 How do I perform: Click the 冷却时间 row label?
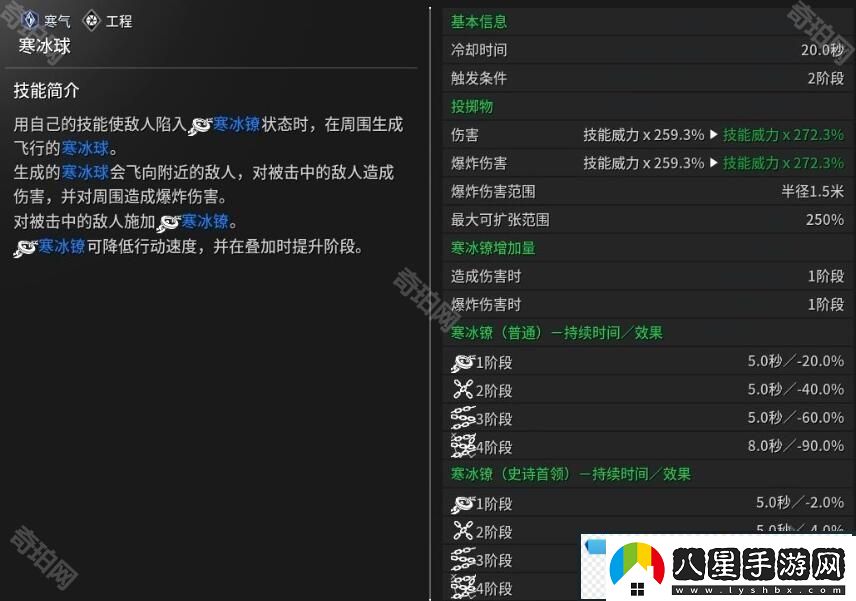479,50
